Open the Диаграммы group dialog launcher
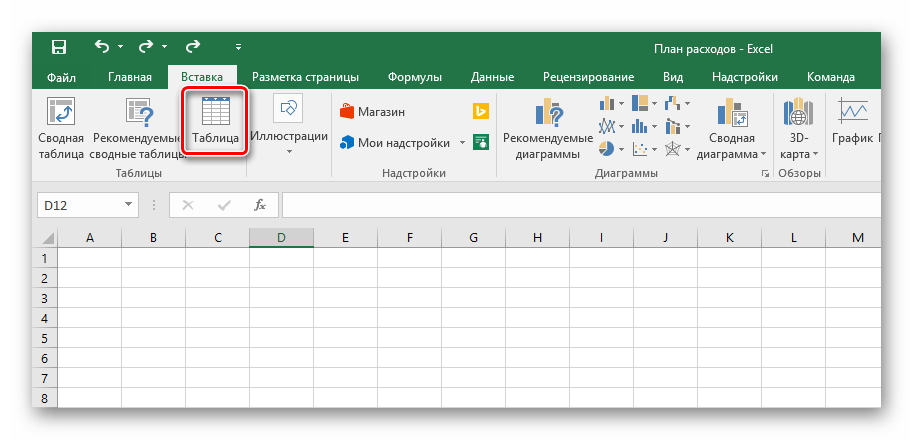The image size is (913, 440). coord(765,174)
